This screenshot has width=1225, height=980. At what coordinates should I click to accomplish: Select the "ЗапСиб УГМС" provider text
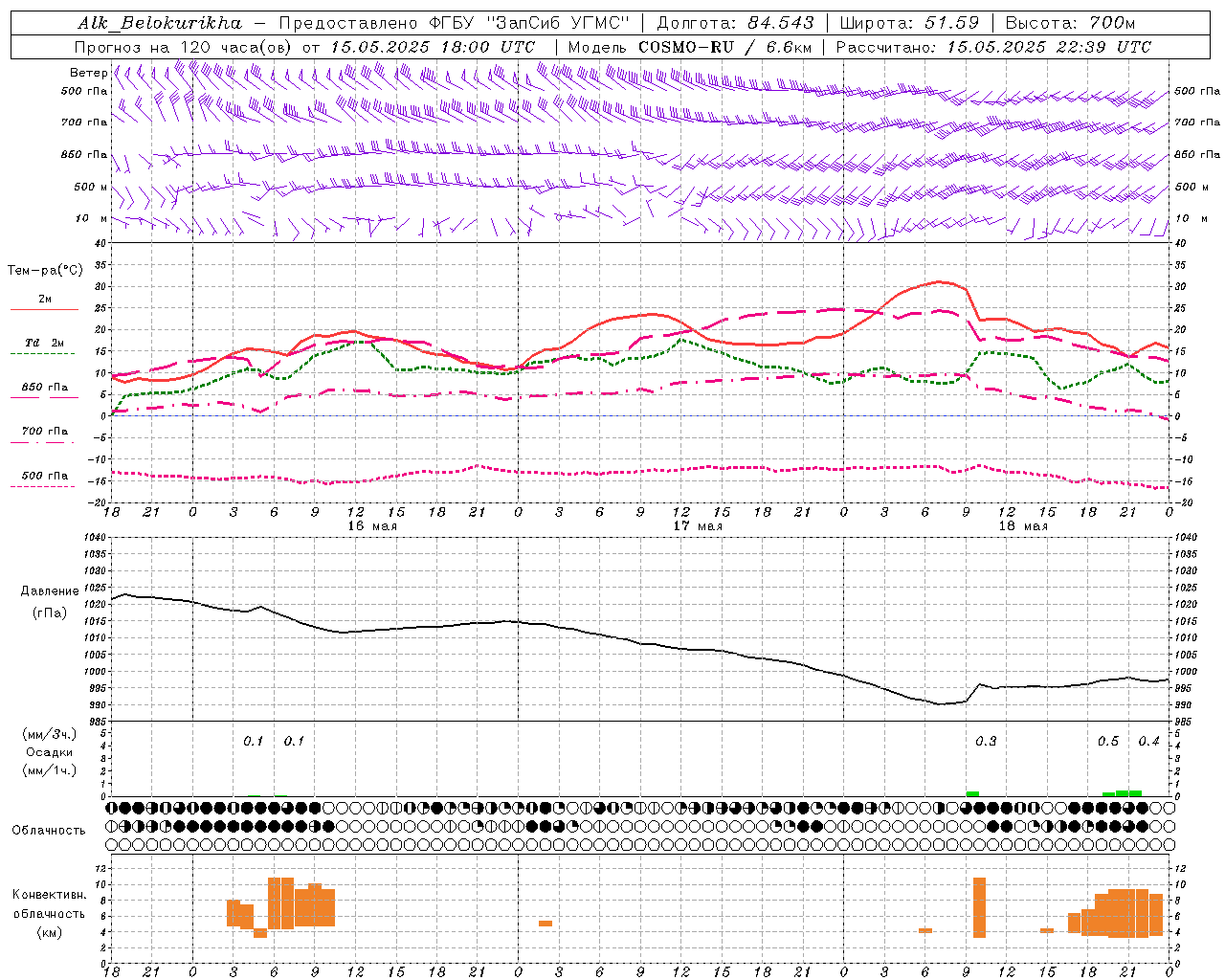558,23
